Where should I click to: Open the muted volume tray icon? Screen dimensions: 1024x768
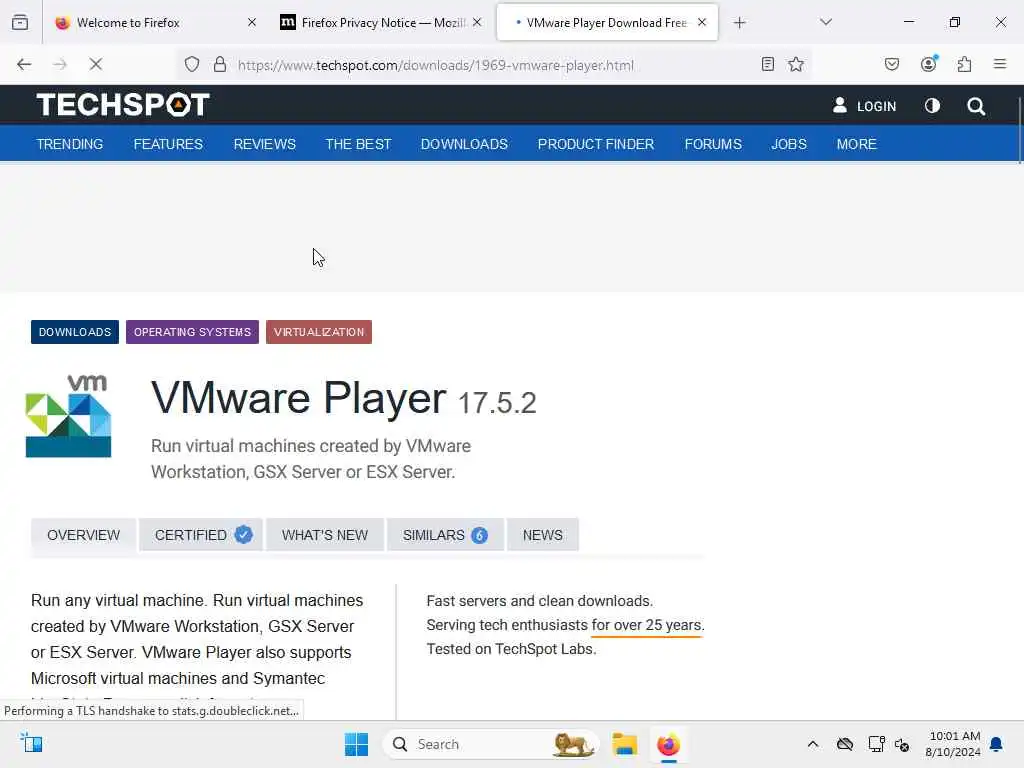pos(902,744)
